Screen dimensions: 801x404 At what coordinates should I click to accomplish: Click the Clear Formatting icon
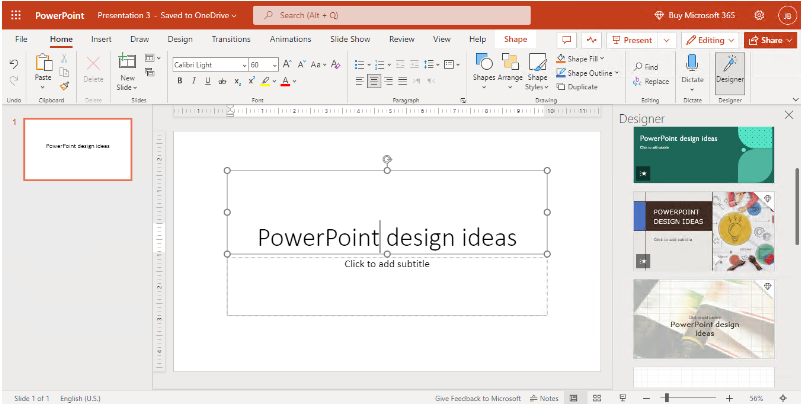[x=337, y=64]
